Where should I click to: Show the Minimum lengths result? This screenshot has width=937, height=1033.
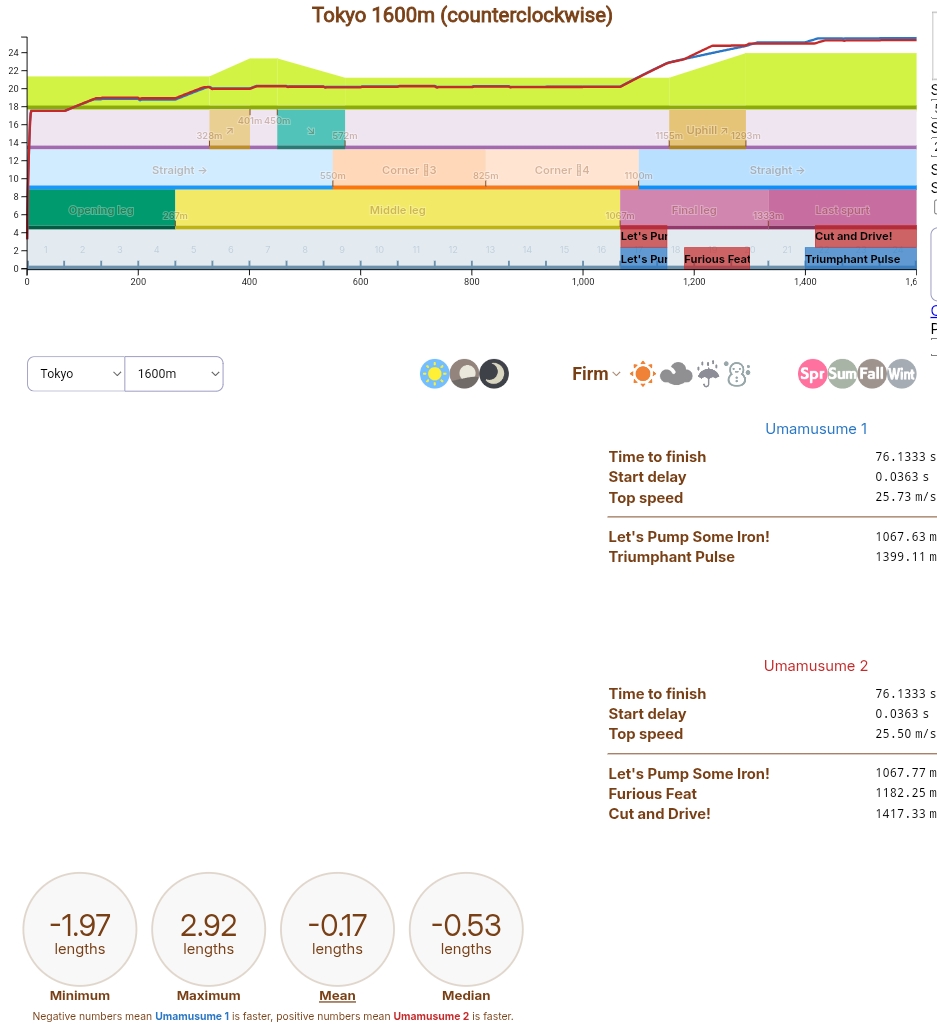click(80, 929)
